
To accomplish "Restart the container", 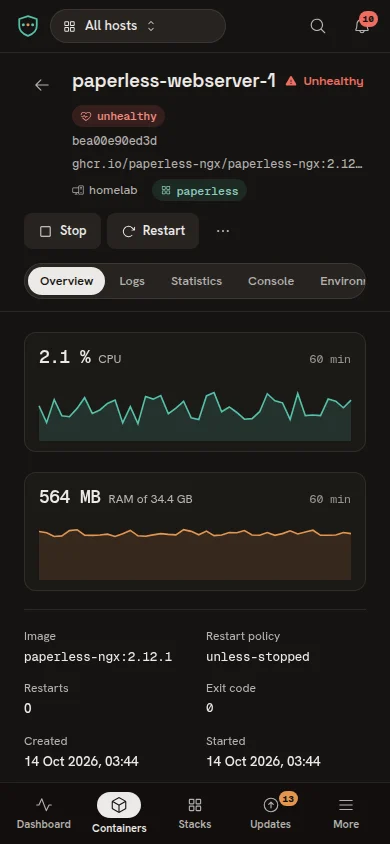I will click(x=153, y=231).
